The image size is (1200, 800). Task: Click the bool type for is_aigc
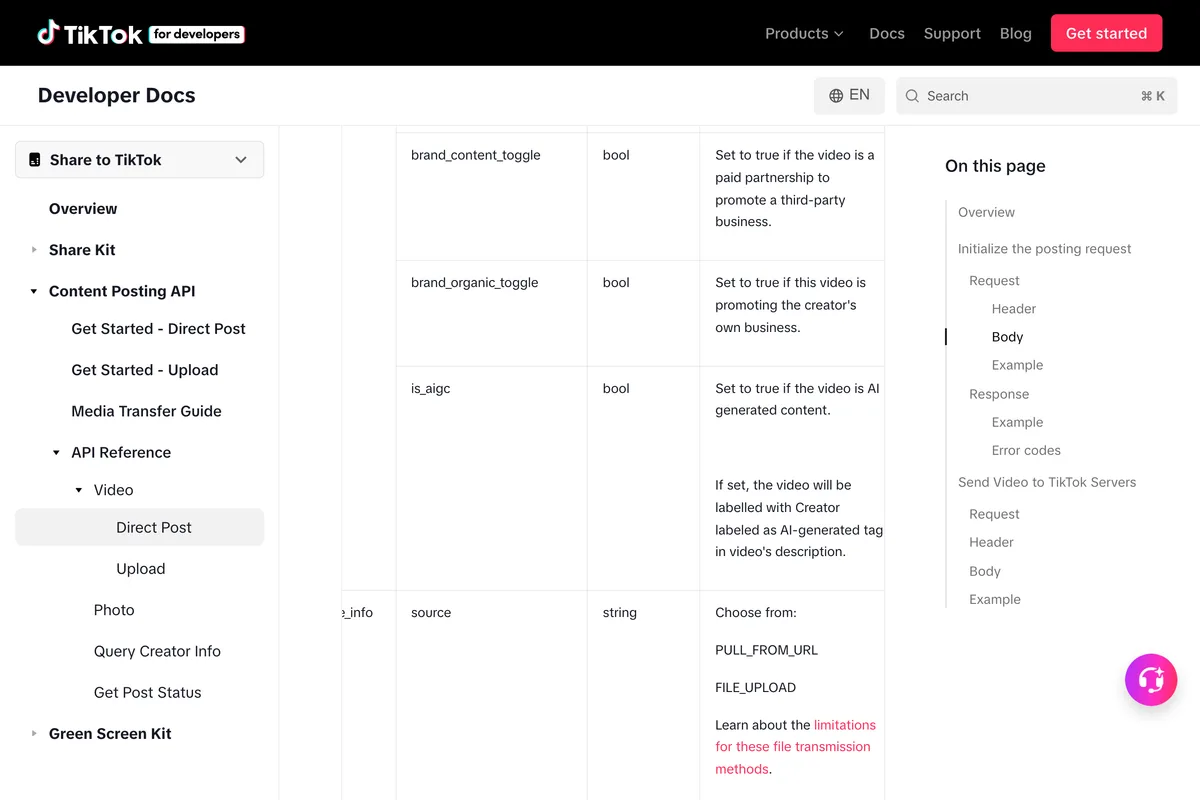tap(616, 388)
